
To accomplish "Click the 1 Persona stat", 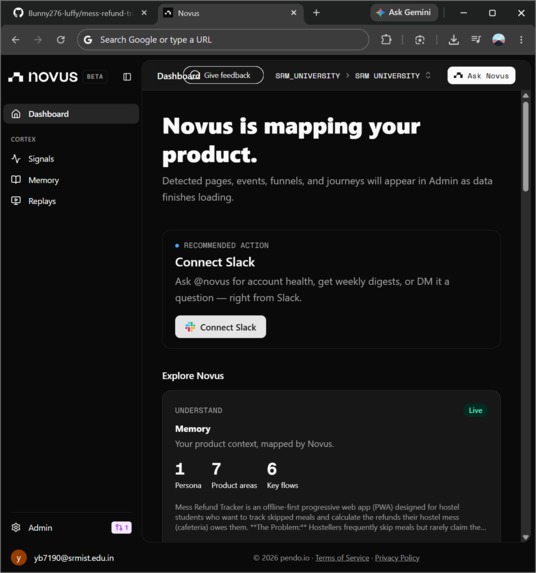I will coord(188,475).
